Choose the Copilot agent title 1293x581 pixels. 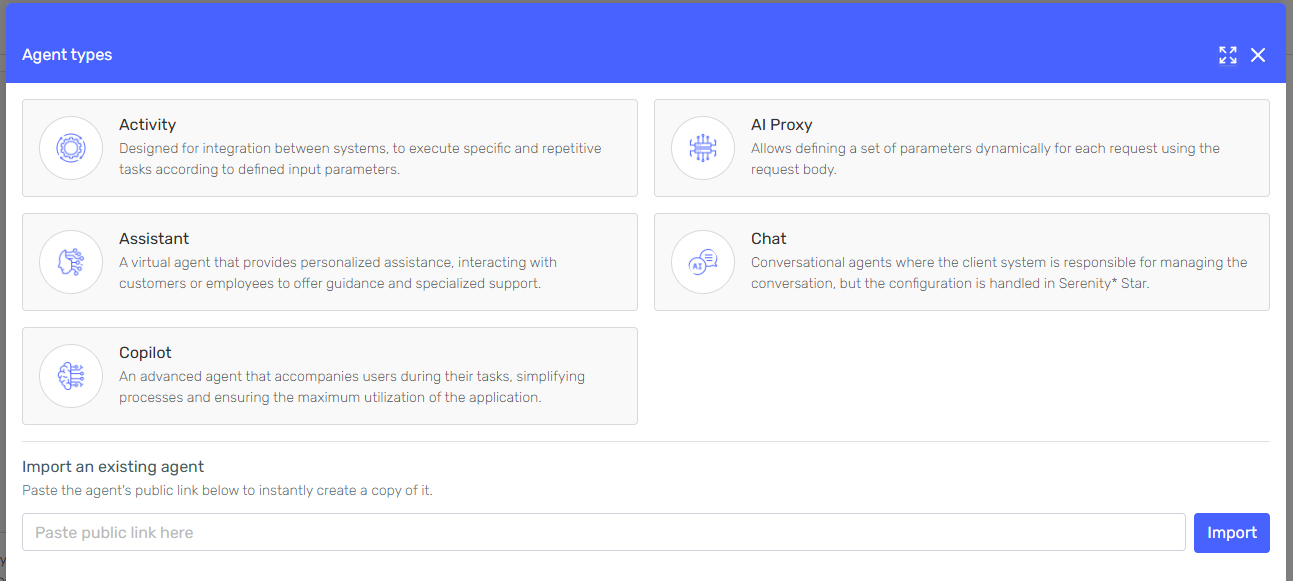145,353
